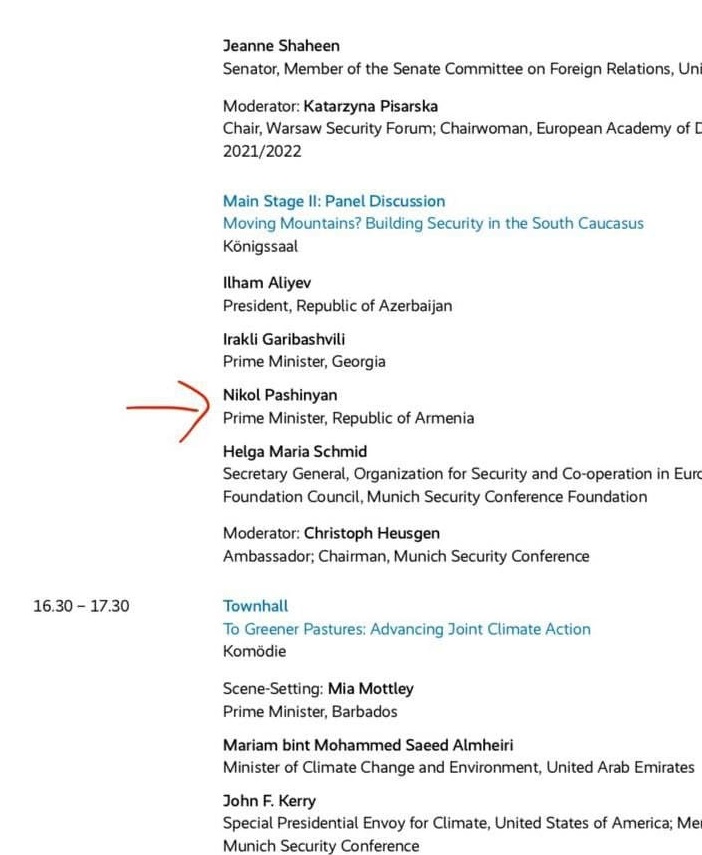
Task: Select moderator name Christoph Heusgen
Action: pos(371,533)
